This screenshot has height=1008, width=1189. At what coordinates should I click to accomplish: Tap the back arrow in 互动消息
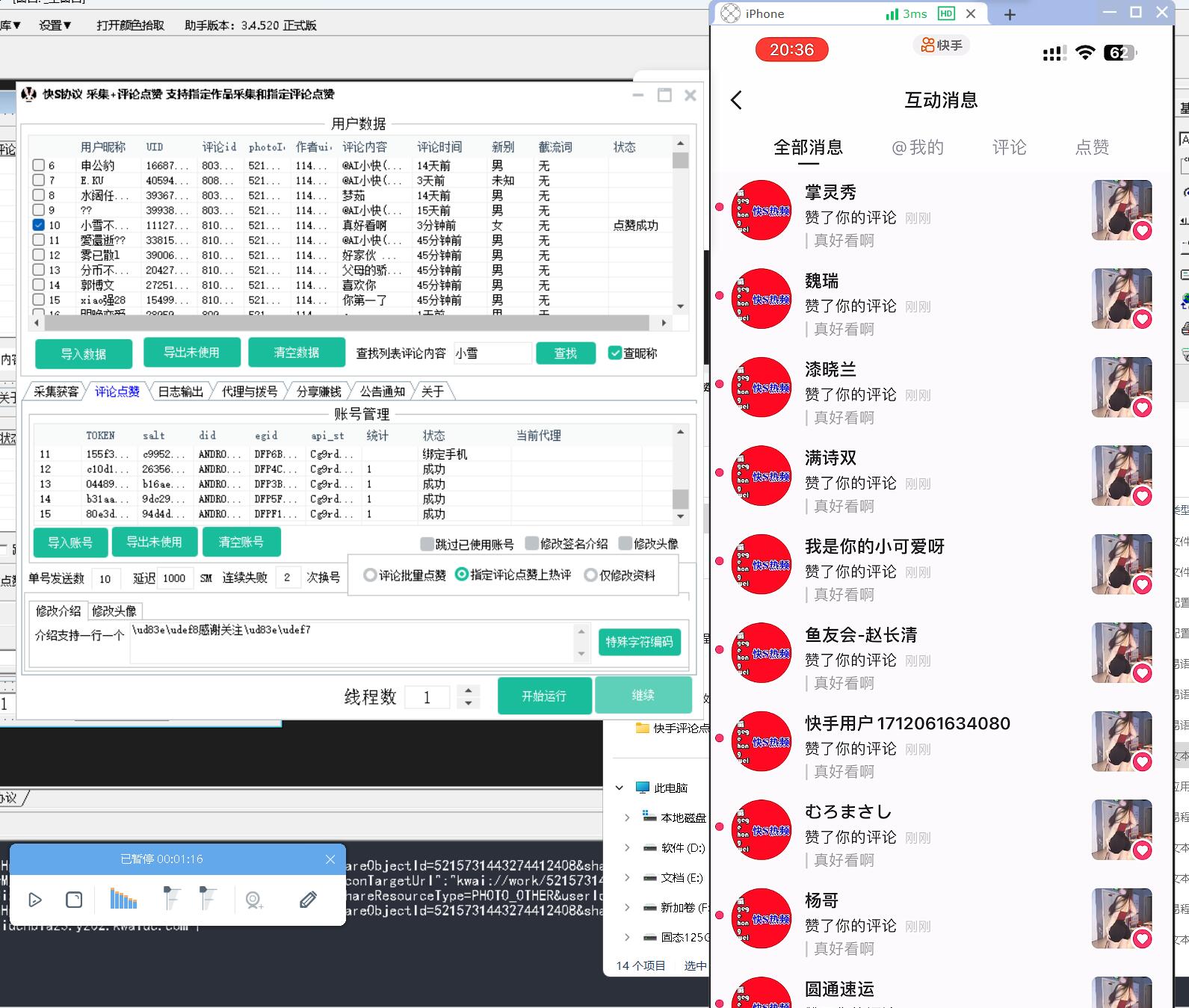[737, 100]
